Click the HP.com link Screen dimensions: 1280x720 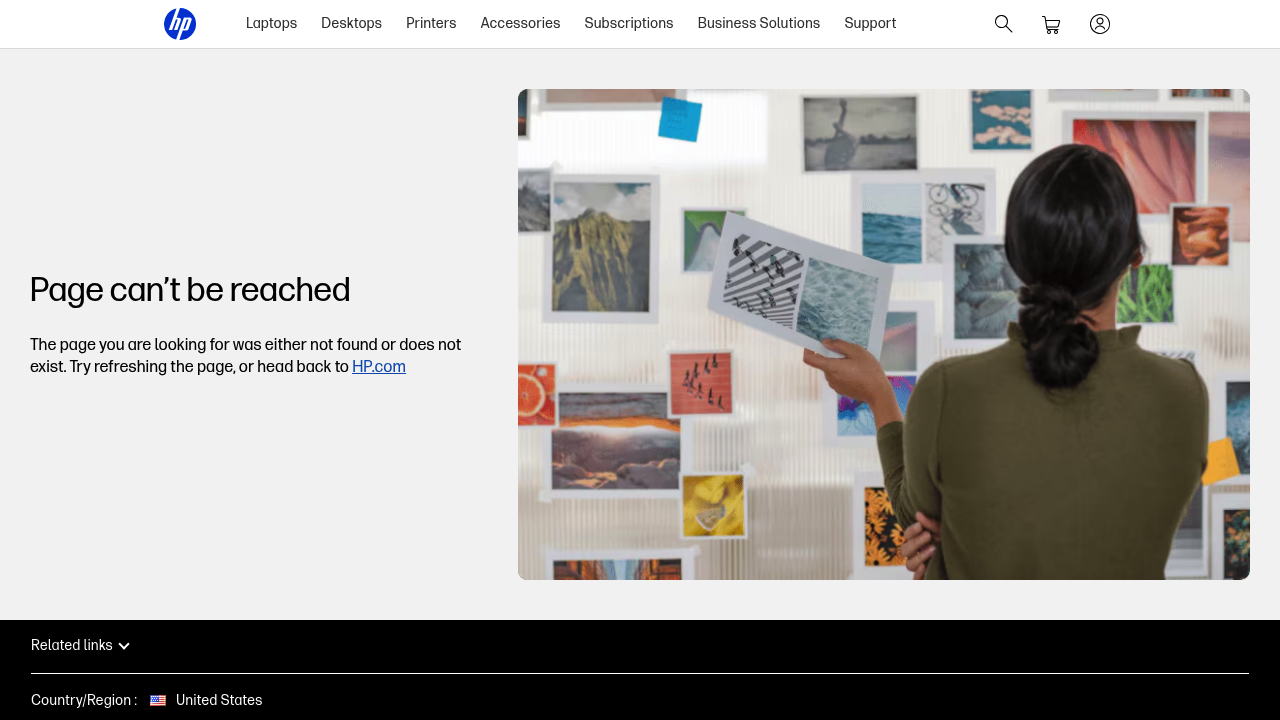point(378,366)
